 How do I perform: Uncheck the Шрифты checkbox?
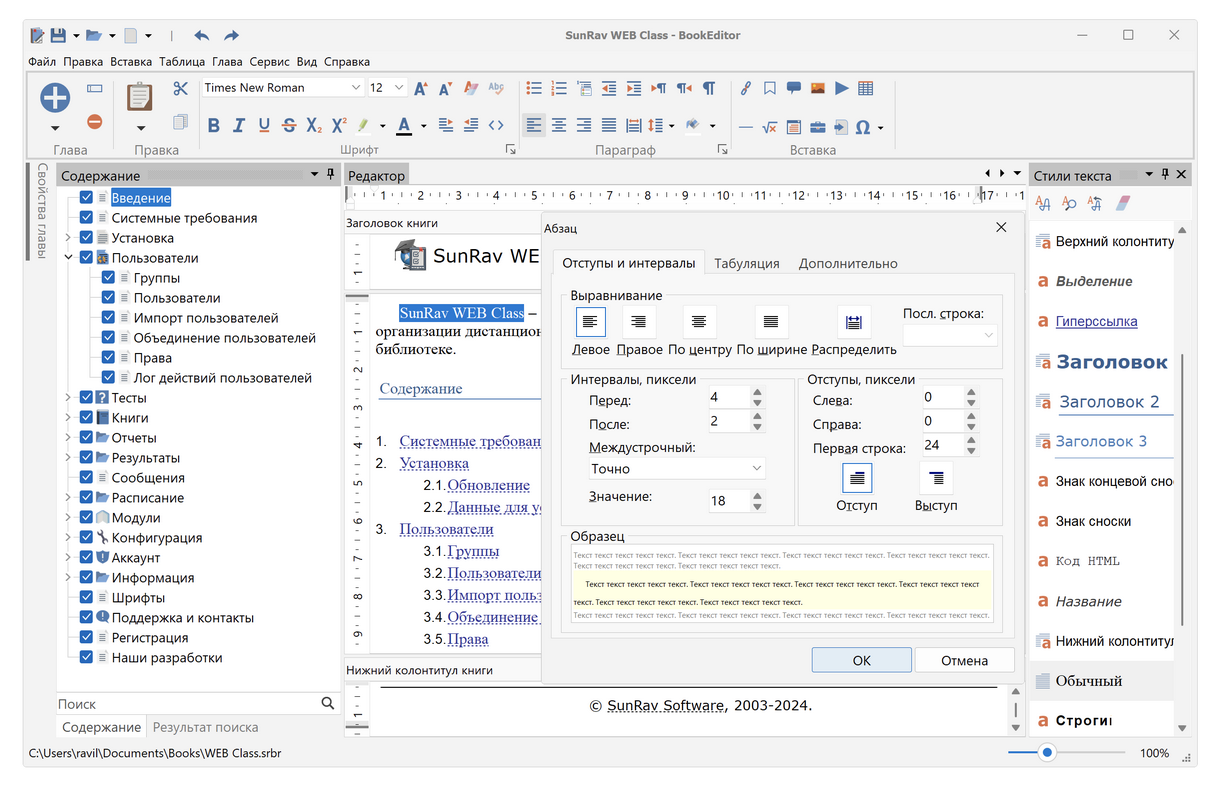[x=86, y=598]
